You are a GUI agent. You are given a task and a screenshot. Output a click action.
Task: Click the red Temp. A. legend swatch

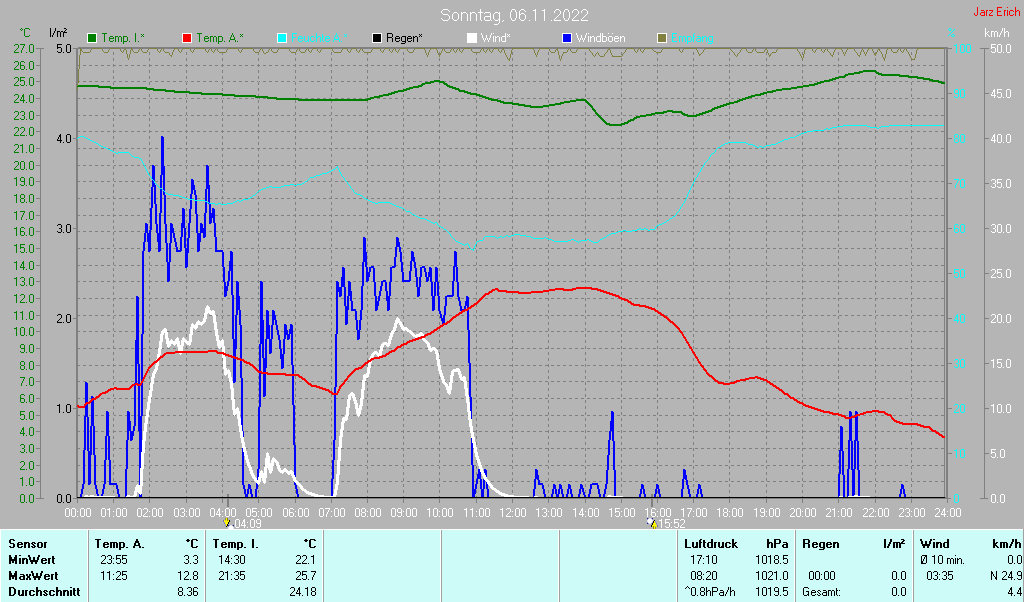[186, 38]
